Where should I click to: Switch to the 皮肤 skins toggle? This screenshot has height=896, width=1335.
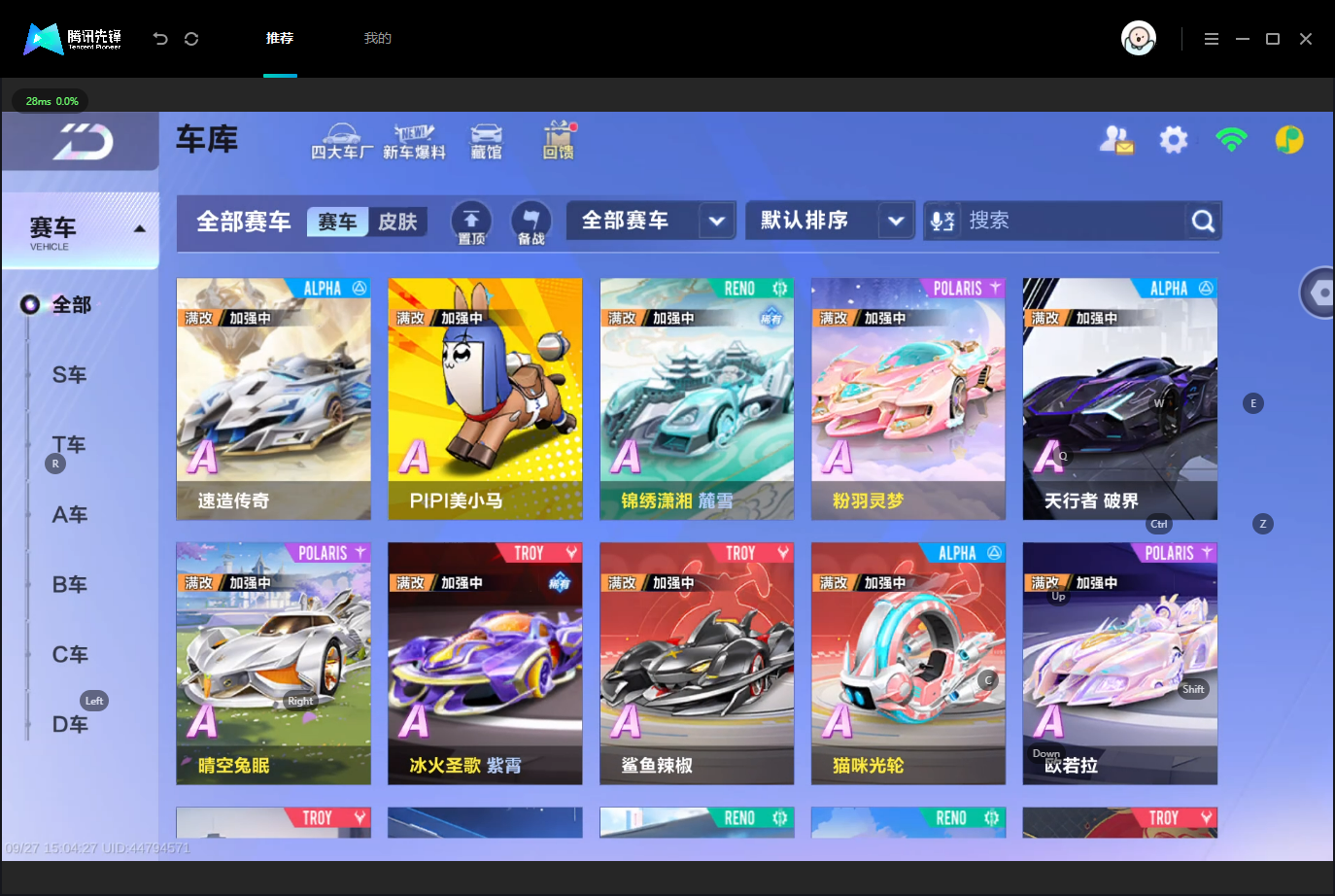coord(397,222)
